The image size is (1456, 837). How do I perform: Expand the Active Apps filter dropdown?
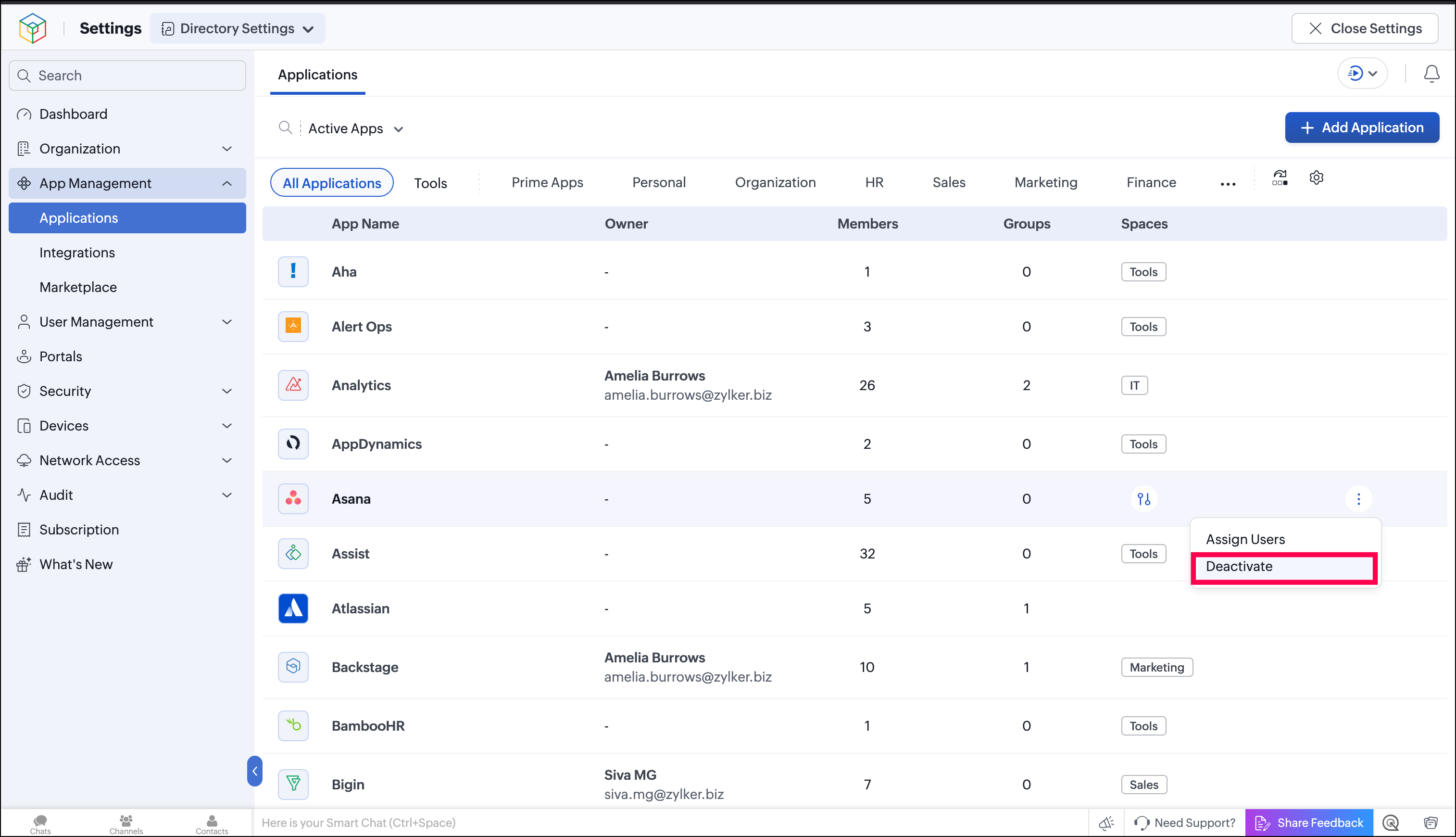(x=356, y=129)
